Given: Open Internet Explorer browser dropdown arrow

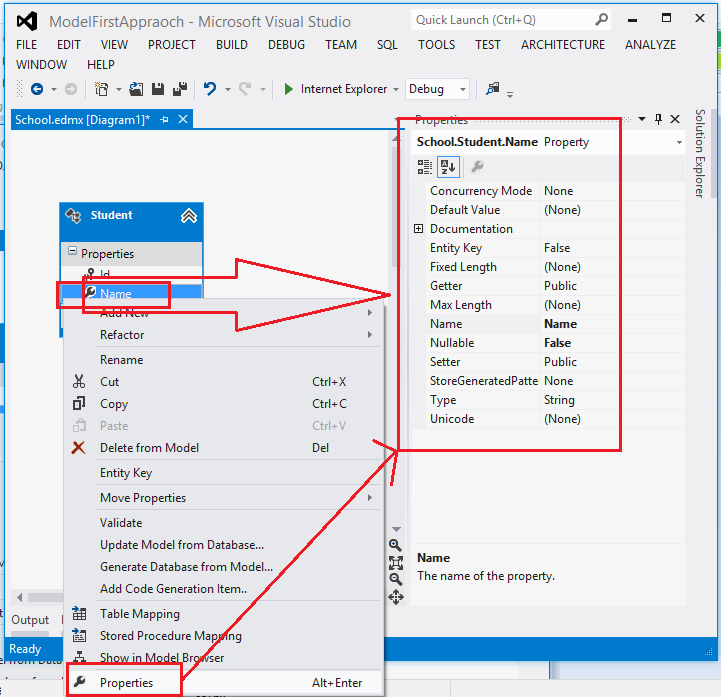Looking at the screenshot, I should [396, 89].
